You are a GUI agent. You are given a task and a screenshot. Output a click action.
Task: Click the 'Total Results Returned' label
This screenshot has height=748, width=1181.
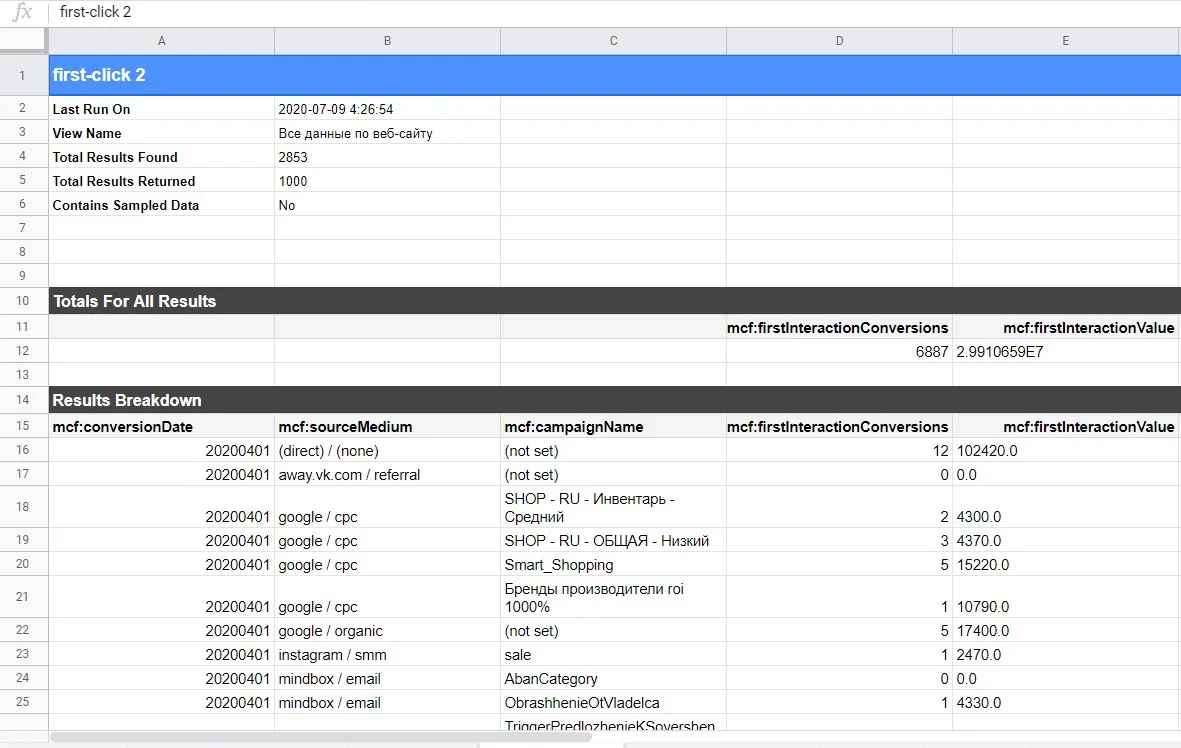pyautogui.click(x=124, y=181)
